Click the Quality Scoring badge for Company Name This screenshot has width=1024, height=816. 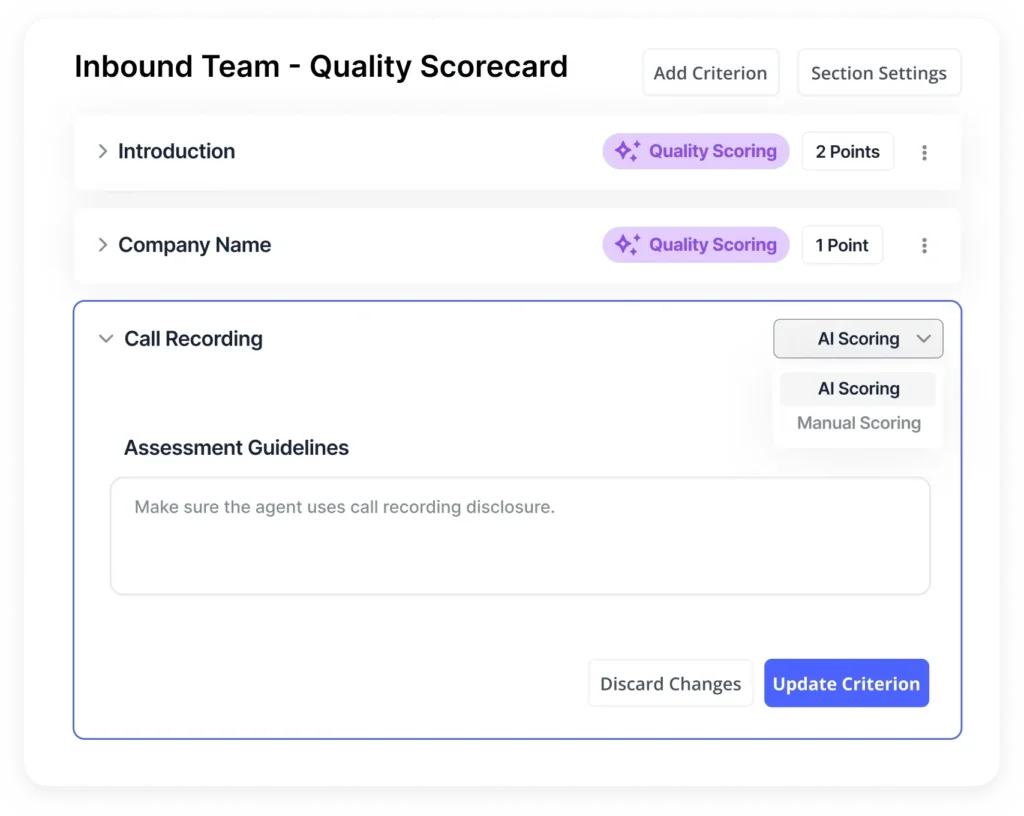(696, 244)
